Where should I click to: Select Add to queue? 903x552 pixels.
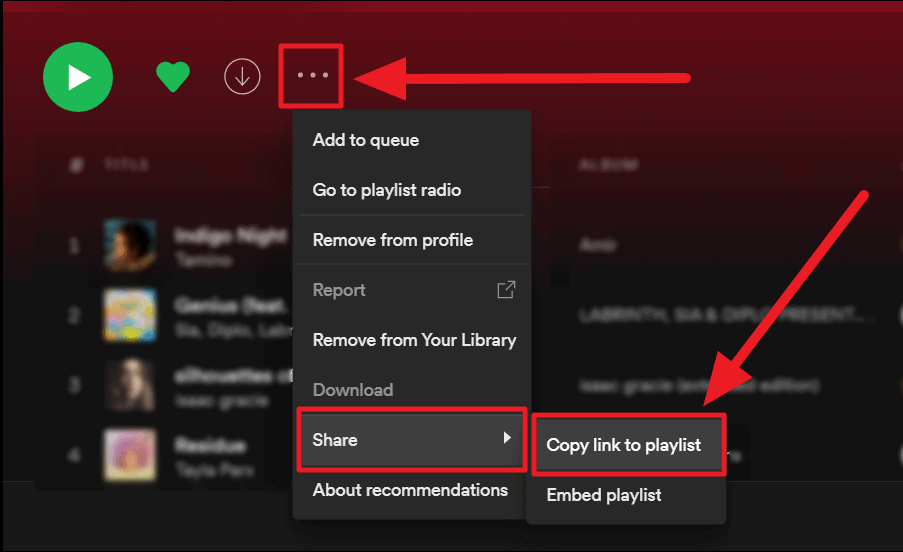pos(366,140)
